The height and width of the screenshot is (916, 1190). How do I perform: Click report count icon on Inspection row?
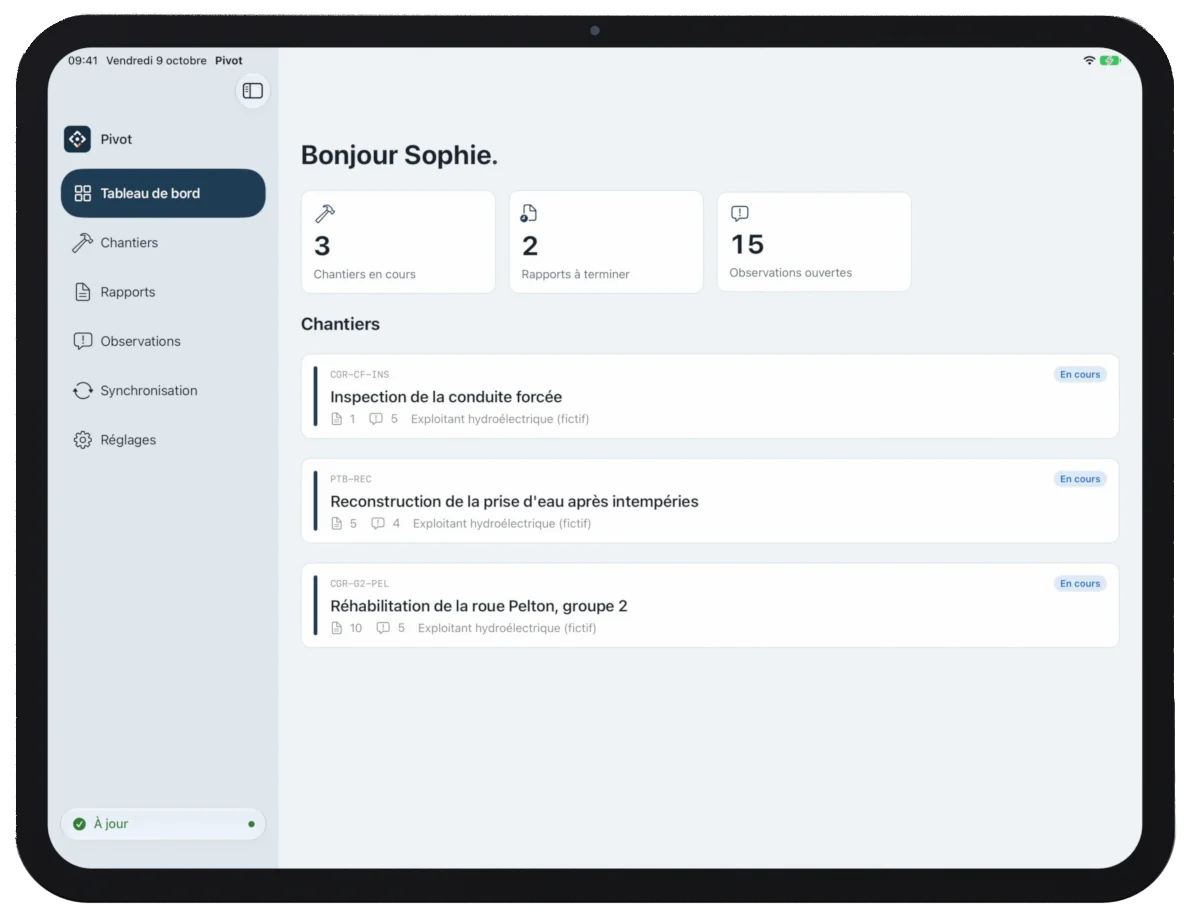(337, 420)
